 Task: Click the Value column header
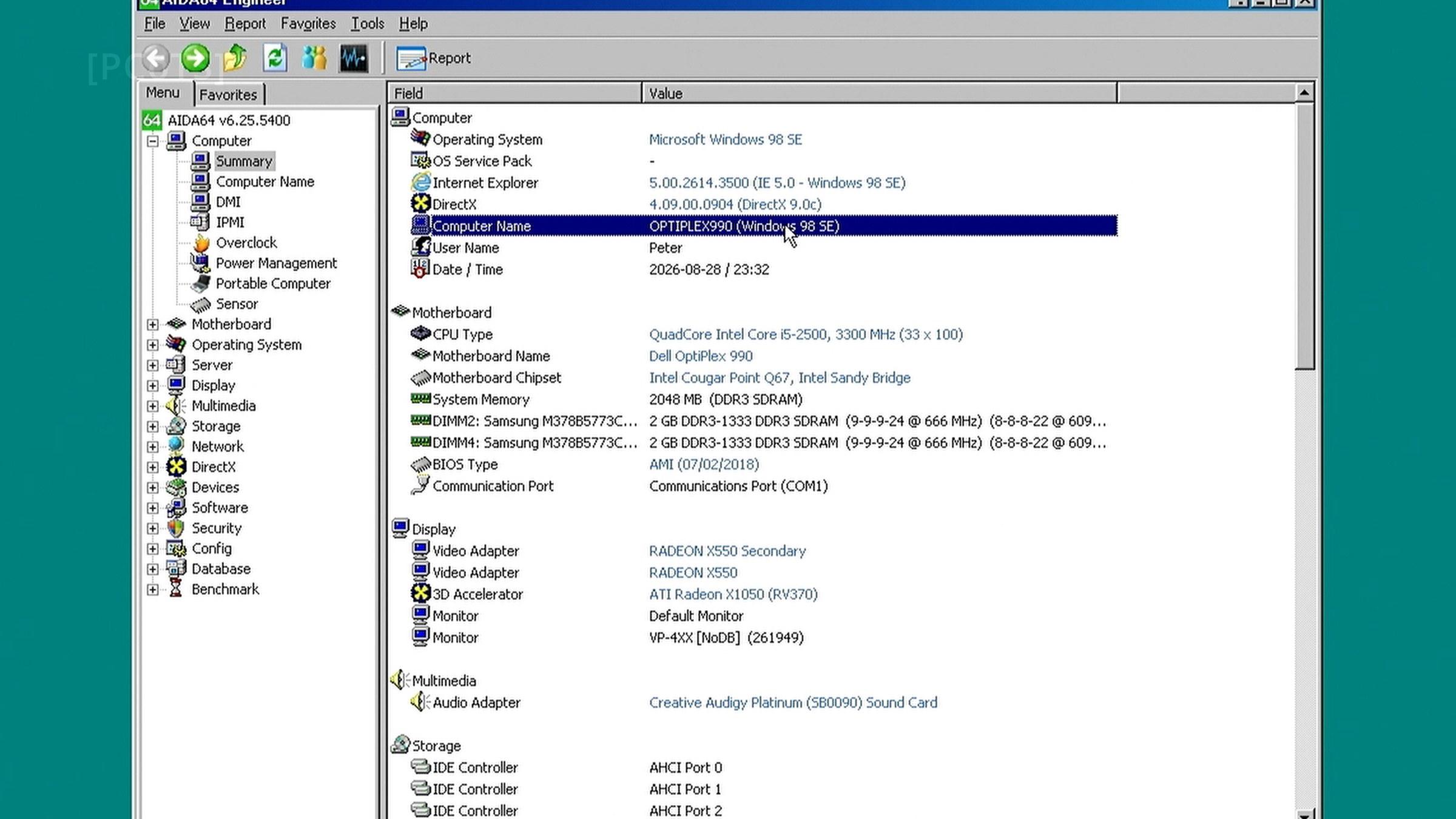pos(880,93)
